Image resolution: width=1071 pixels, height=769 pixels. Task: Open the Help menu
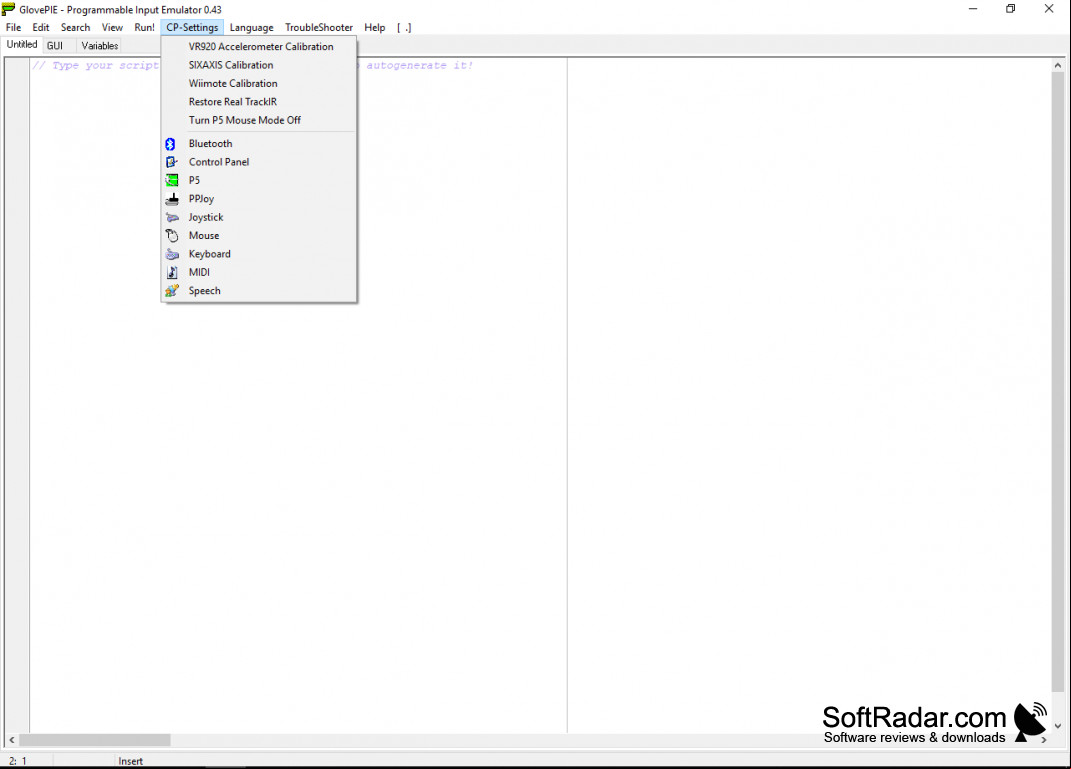(x=374, y=27)
